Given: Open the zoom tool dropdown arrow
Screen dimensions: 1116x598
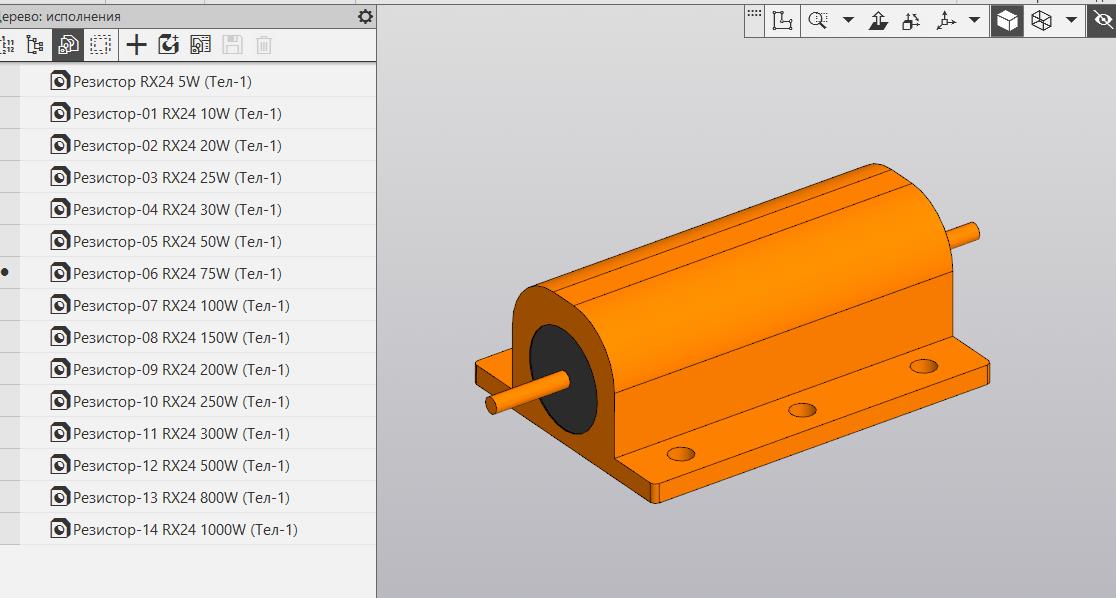Looking at the screenshot, I should click(x=847, y=19).
